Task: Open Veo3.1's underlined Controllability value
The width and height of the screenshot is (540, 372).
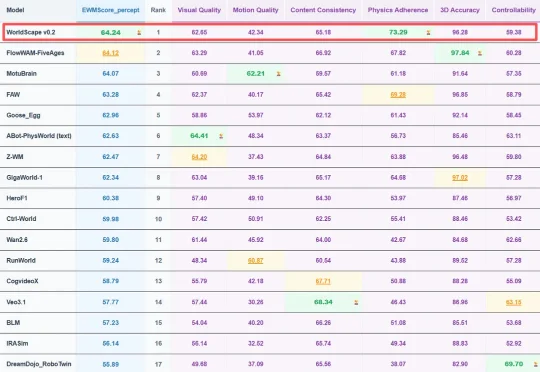Action: click(513, 302)
